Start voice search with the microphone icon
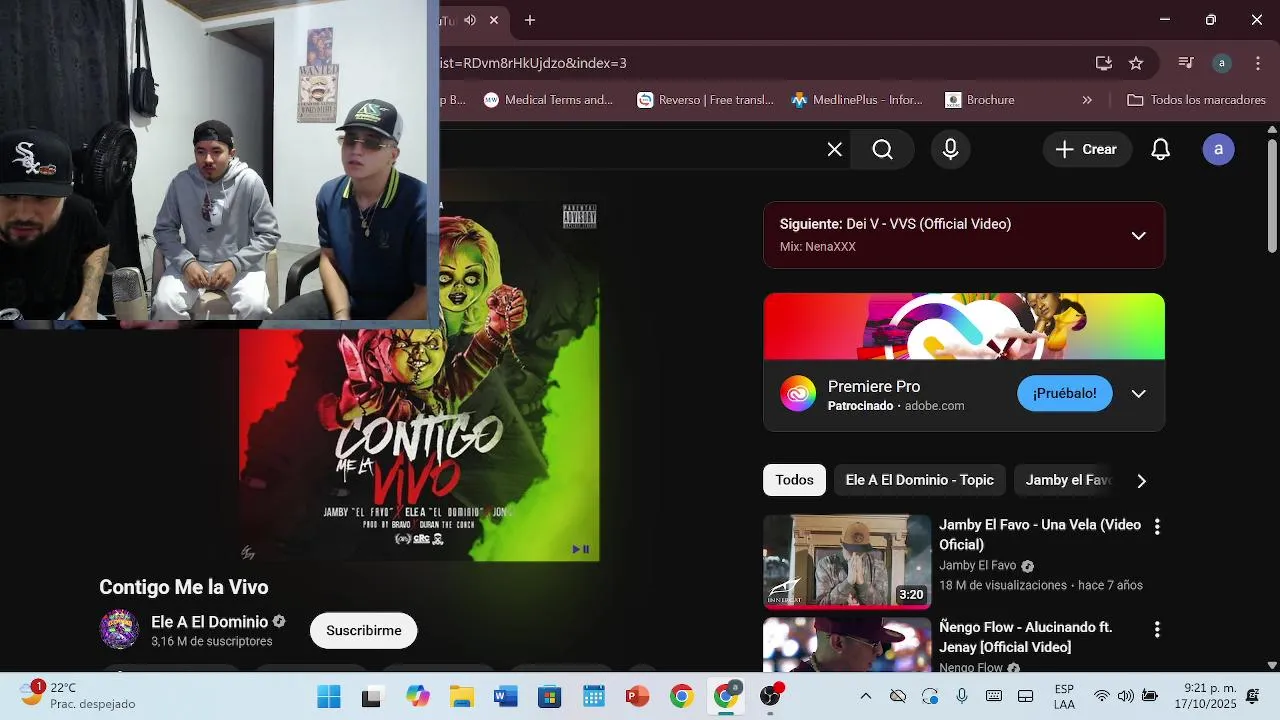The width and height of the screenshot is (1280, 720). (951, 149)
